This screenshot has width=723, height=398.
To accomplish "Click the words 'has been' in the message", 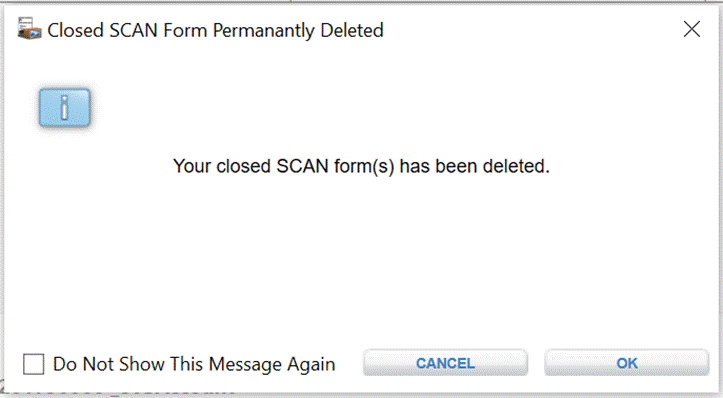I will tap(438, 166).
